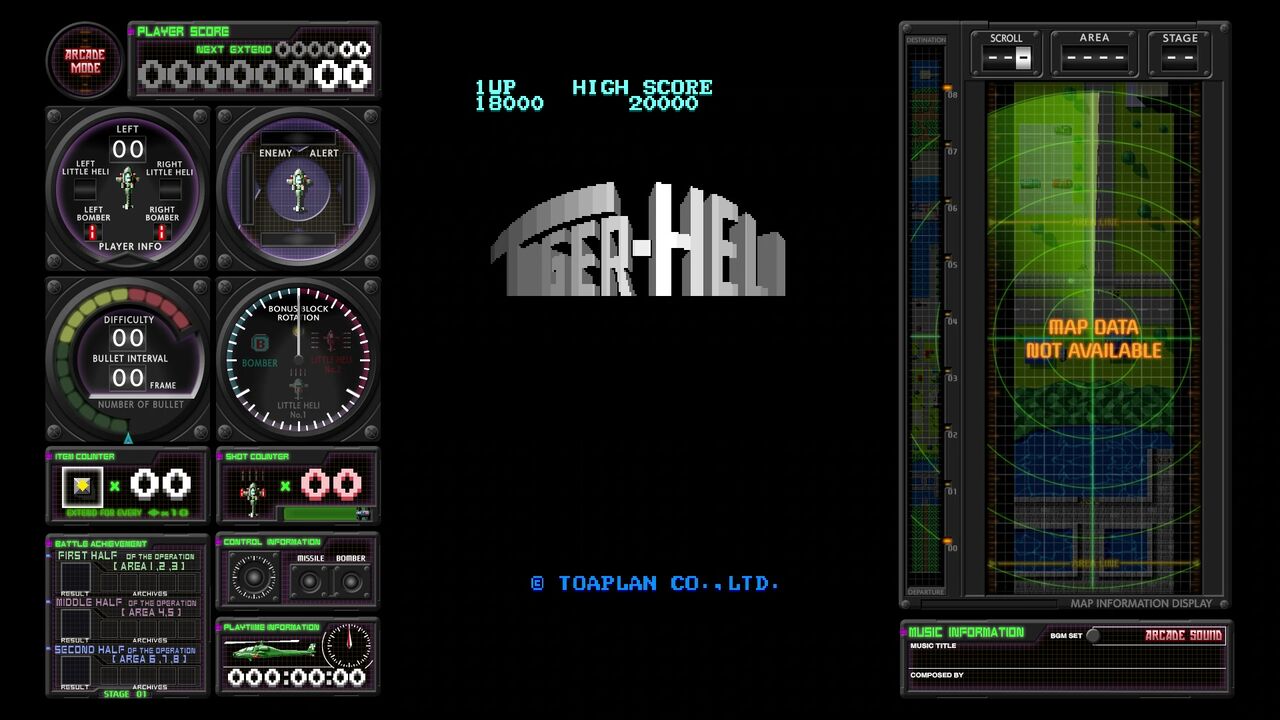This screenshot has height=720, width=1280.
Task: Click the Composed By field
Action: click(1066, 682)
